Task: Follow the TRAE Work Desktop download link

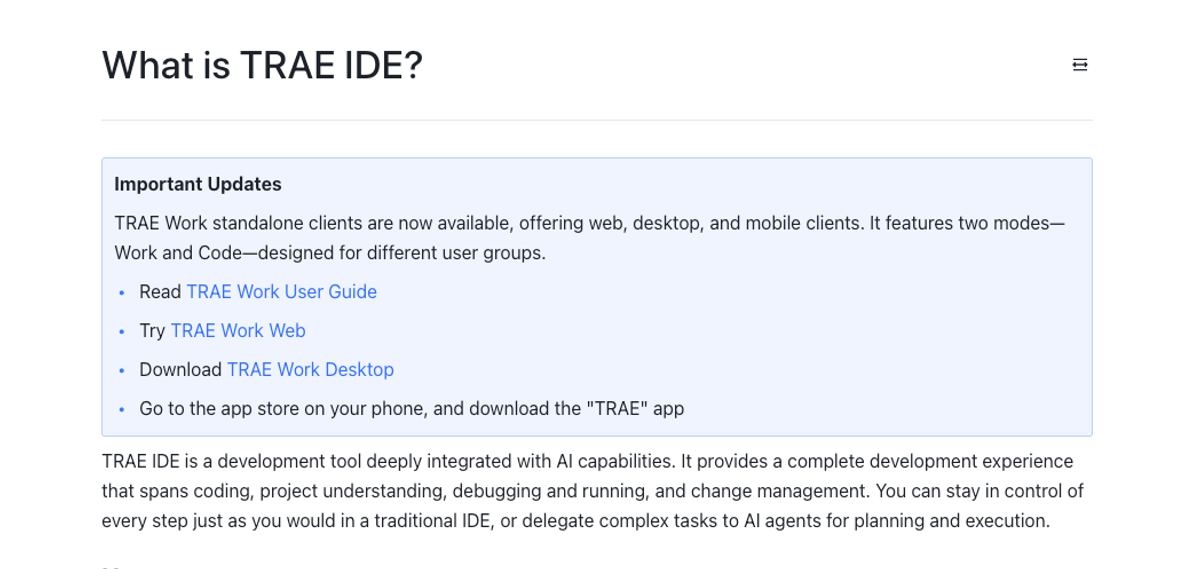Action: 310,370
